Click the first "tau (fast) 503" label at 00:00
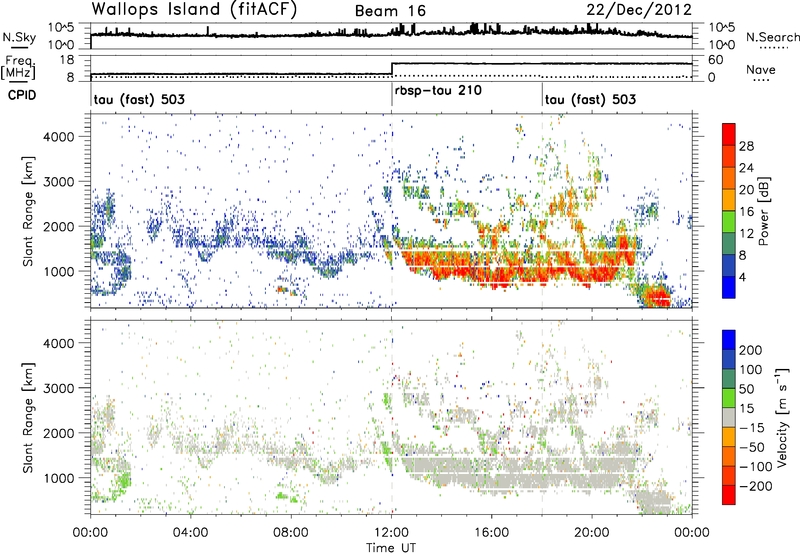 coord(139,99)
